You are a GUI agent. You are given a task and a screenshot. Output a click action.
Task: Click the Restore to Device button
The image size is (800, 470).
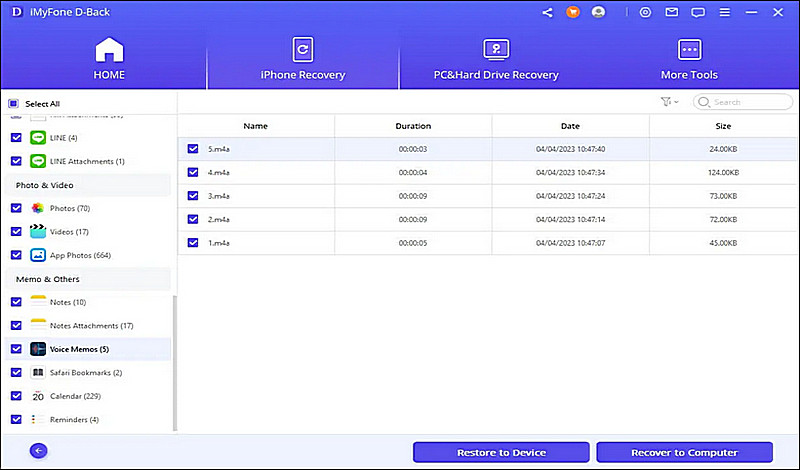point(500,452)
